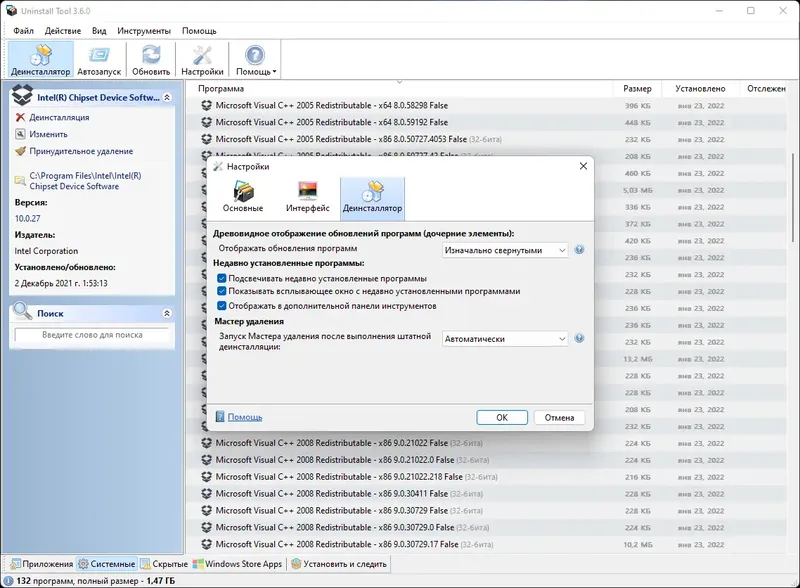The width and height of the screenshot is (800, 588).
Task: Open Настройки from the main toolbar
Action: click(202, 60)
